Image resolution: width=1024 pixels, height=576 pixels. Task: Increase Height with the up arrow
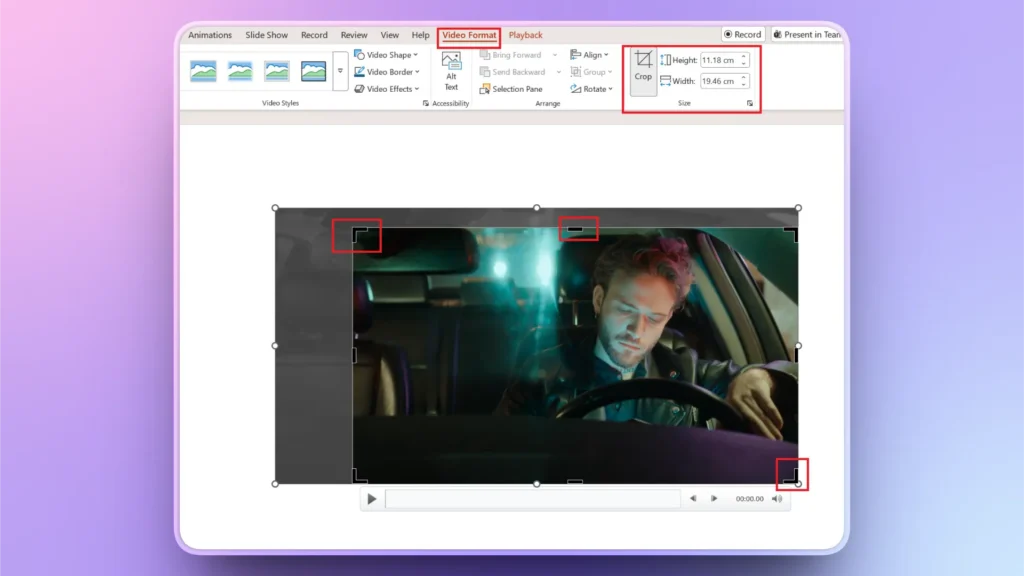(744, 57)
